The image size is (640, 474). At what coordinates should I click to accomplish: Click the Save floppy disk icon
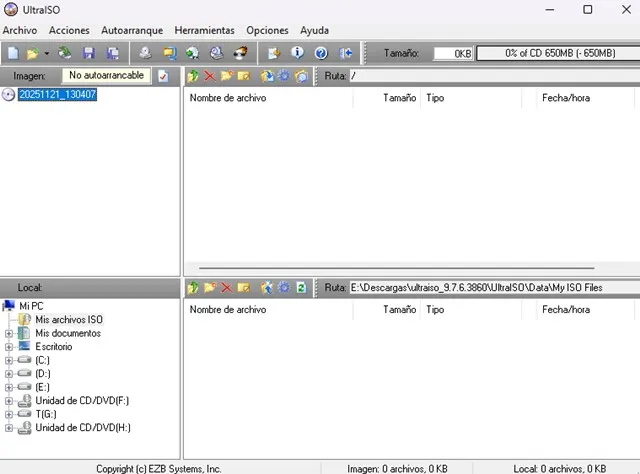89,53
